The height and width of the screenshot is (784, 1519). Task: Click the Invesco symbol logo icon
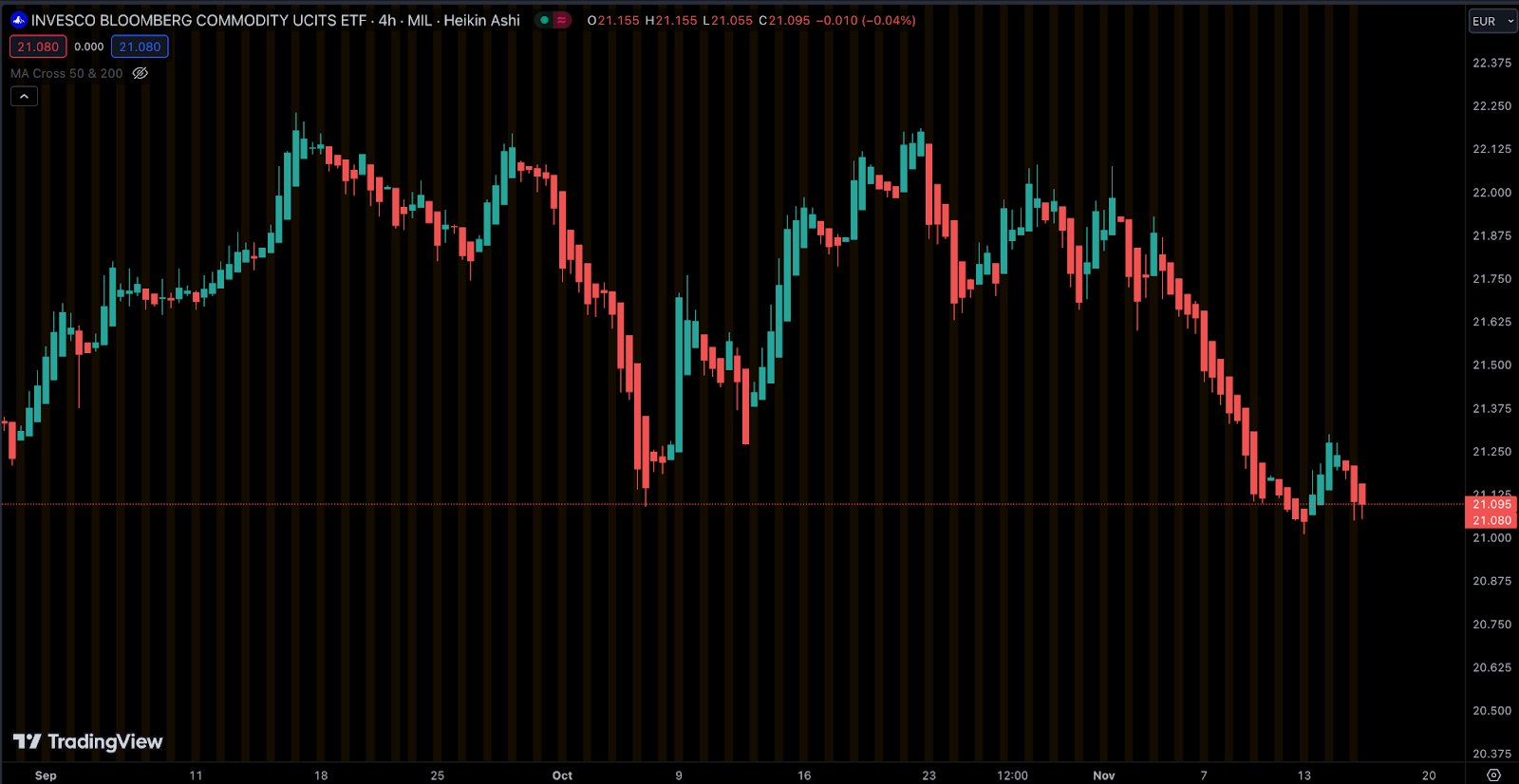tap(19, 20)
